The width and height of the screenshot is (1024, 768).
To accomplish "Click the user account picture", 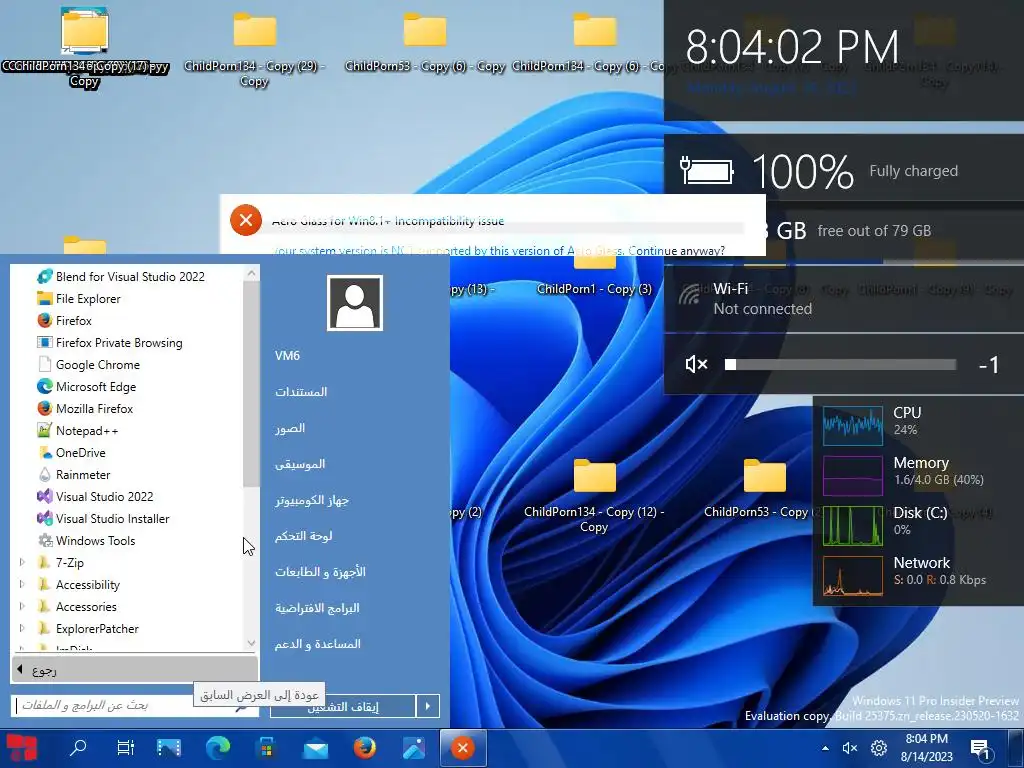I will click(x=355, y=303).
